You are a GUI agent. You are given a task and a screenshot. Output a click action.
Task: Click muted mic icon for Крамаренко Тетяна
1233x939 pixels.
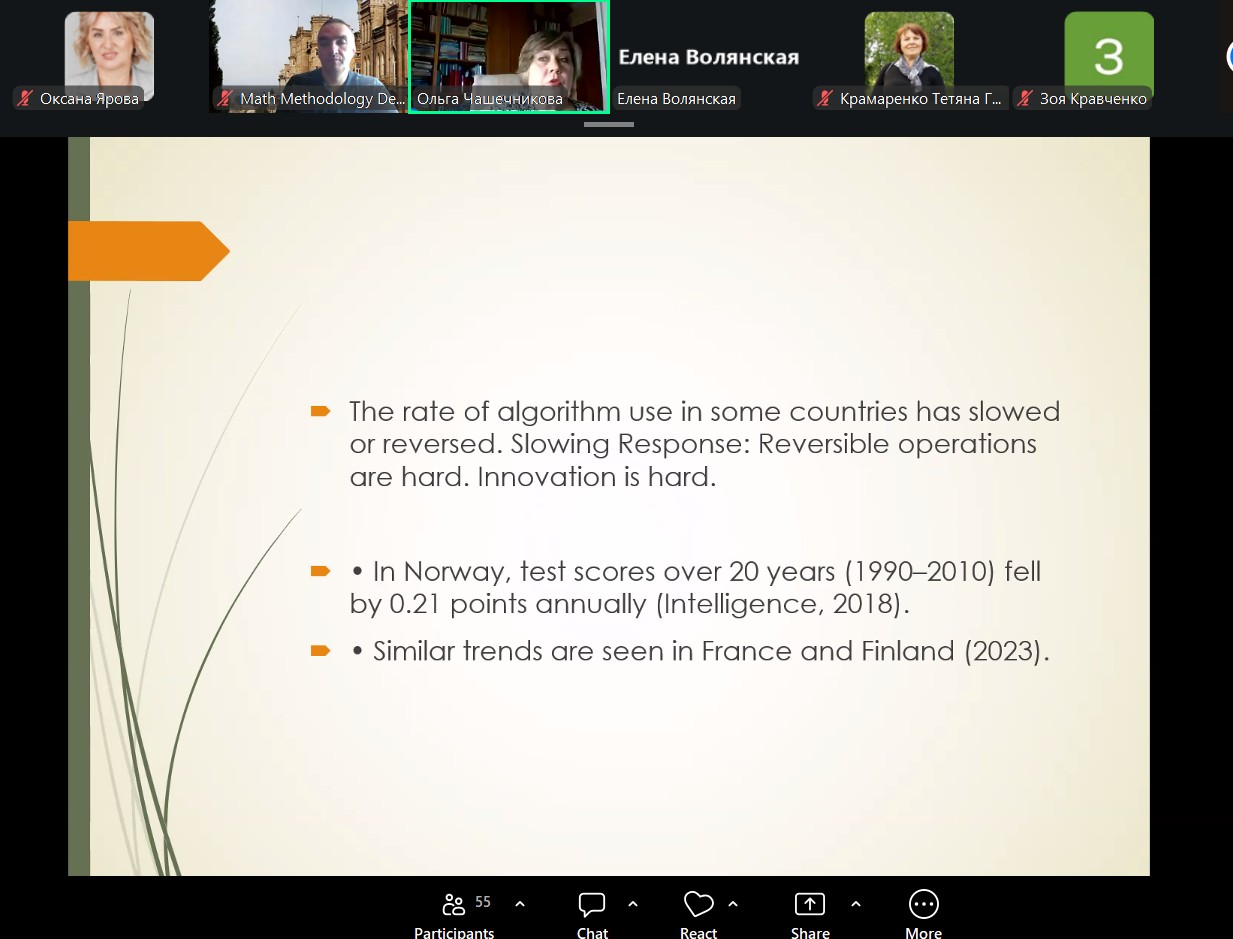coord(826,99)
